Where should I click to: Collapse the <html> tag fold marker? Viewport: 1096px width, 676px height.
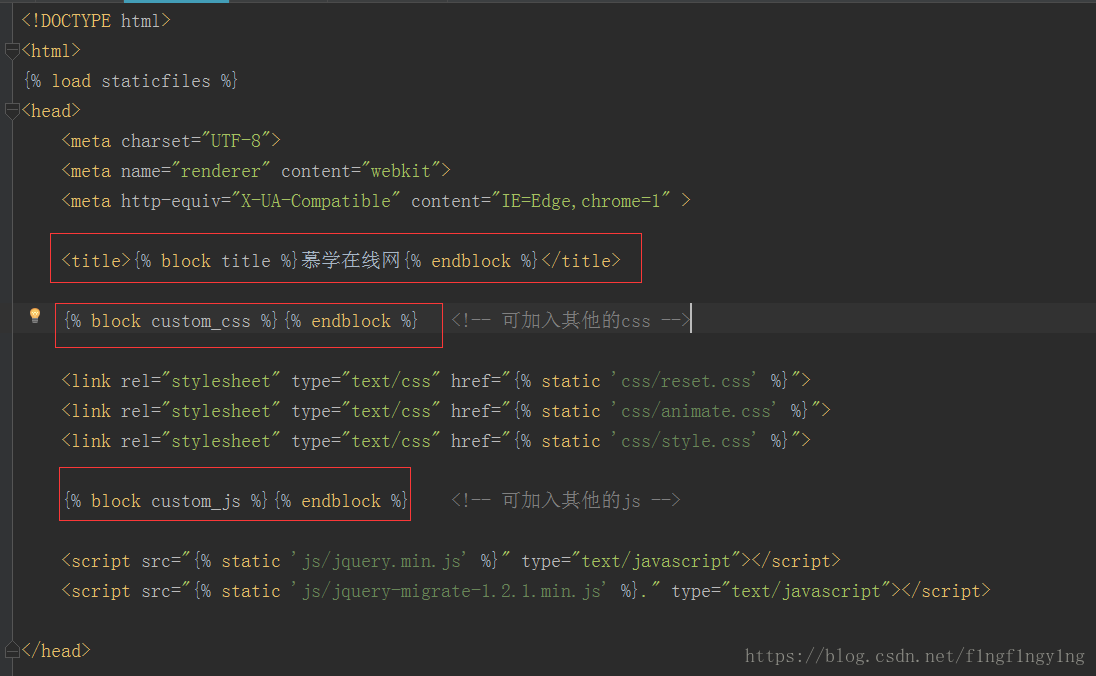pos(12,51)
